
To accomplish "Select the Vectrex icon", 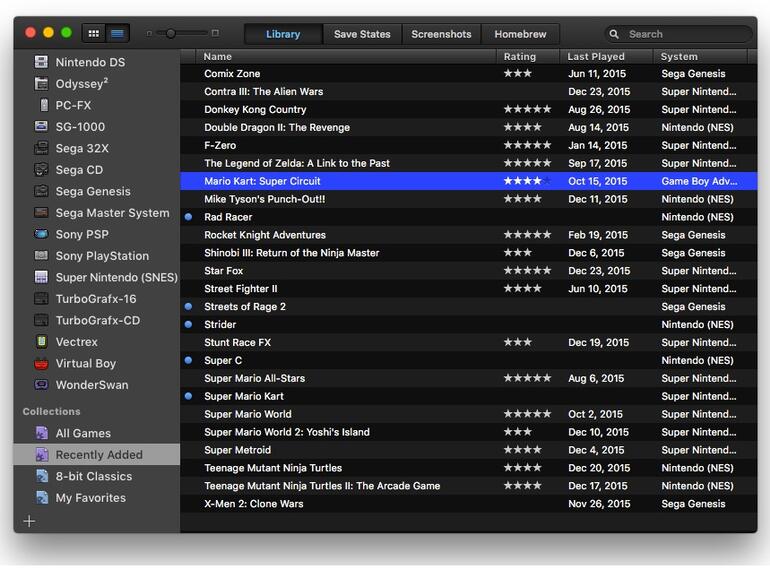I will pos(42,341).
